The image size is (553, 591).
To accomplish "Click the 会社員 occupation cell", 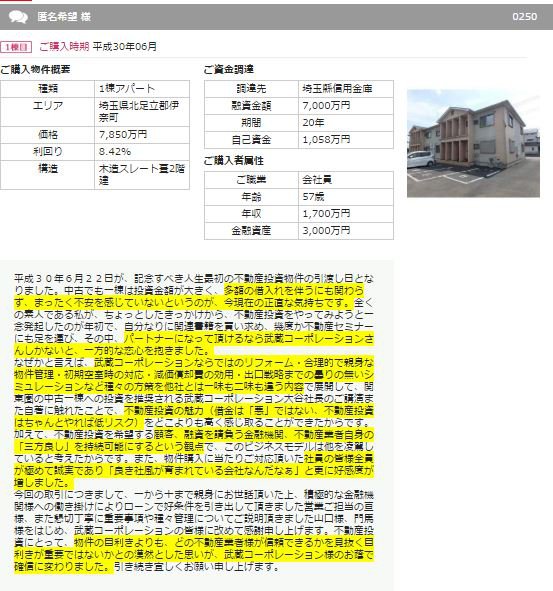I will 346,180.
